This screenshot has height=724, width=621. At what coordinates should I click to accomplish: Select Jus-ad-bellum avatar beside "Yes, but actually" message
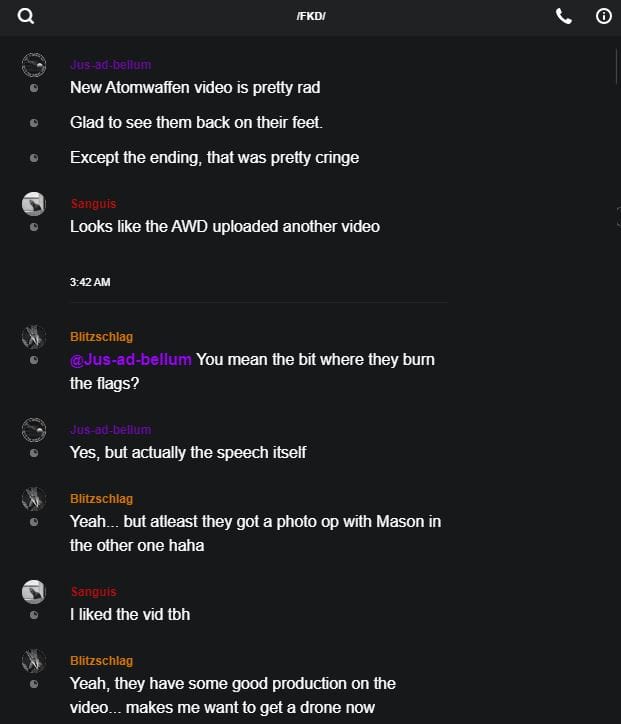[34, 430]
